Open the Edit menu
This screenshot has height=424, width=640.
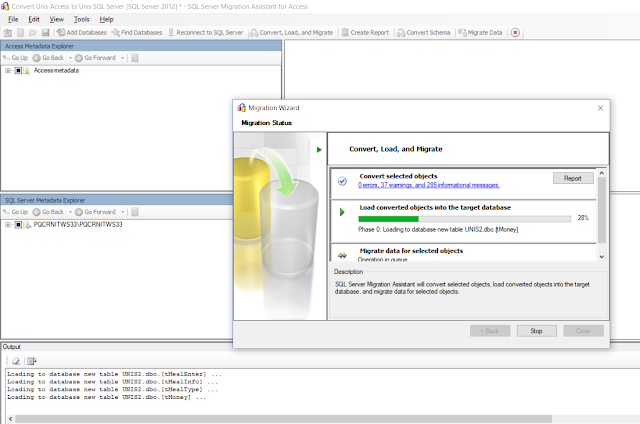point(34,19)
